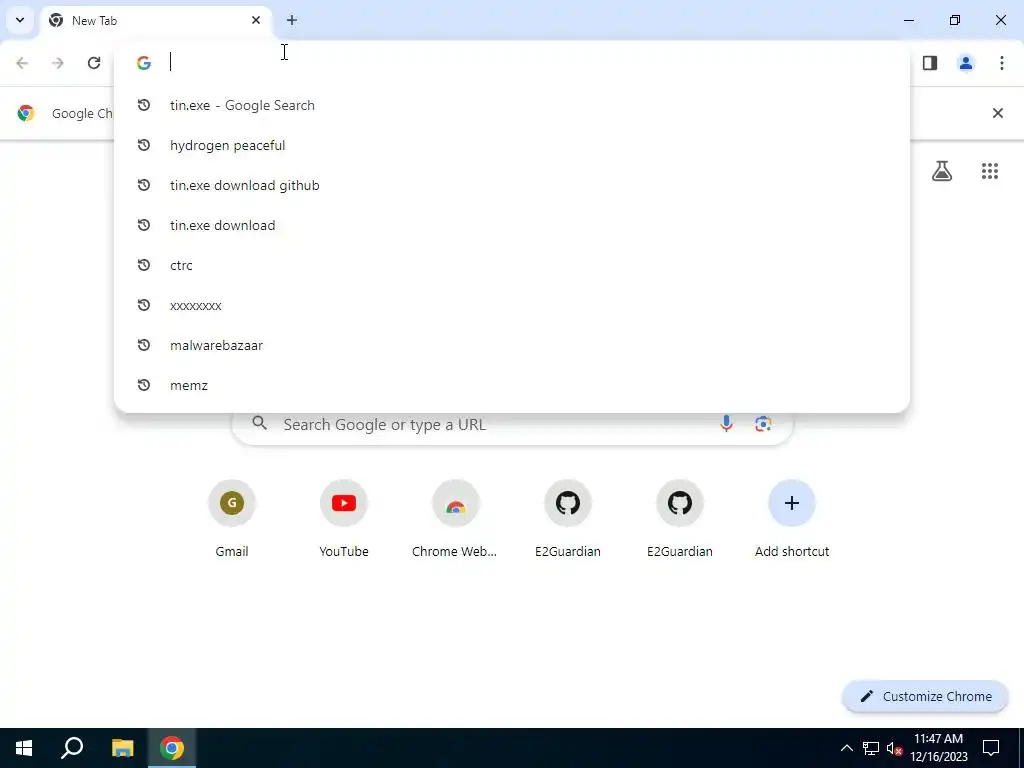Open a new tab with plus button
Screen dimensions: 1024x768
click(x=292, y=20)
